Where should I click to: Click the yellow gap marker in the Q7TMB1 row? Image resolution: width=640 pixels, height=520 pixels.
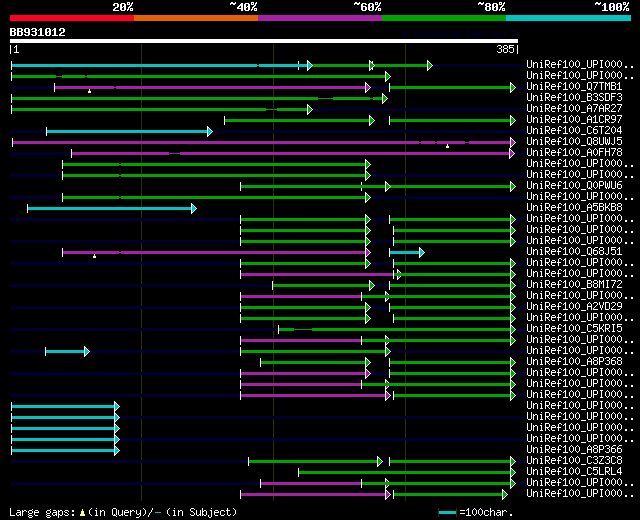click(89, 91)
